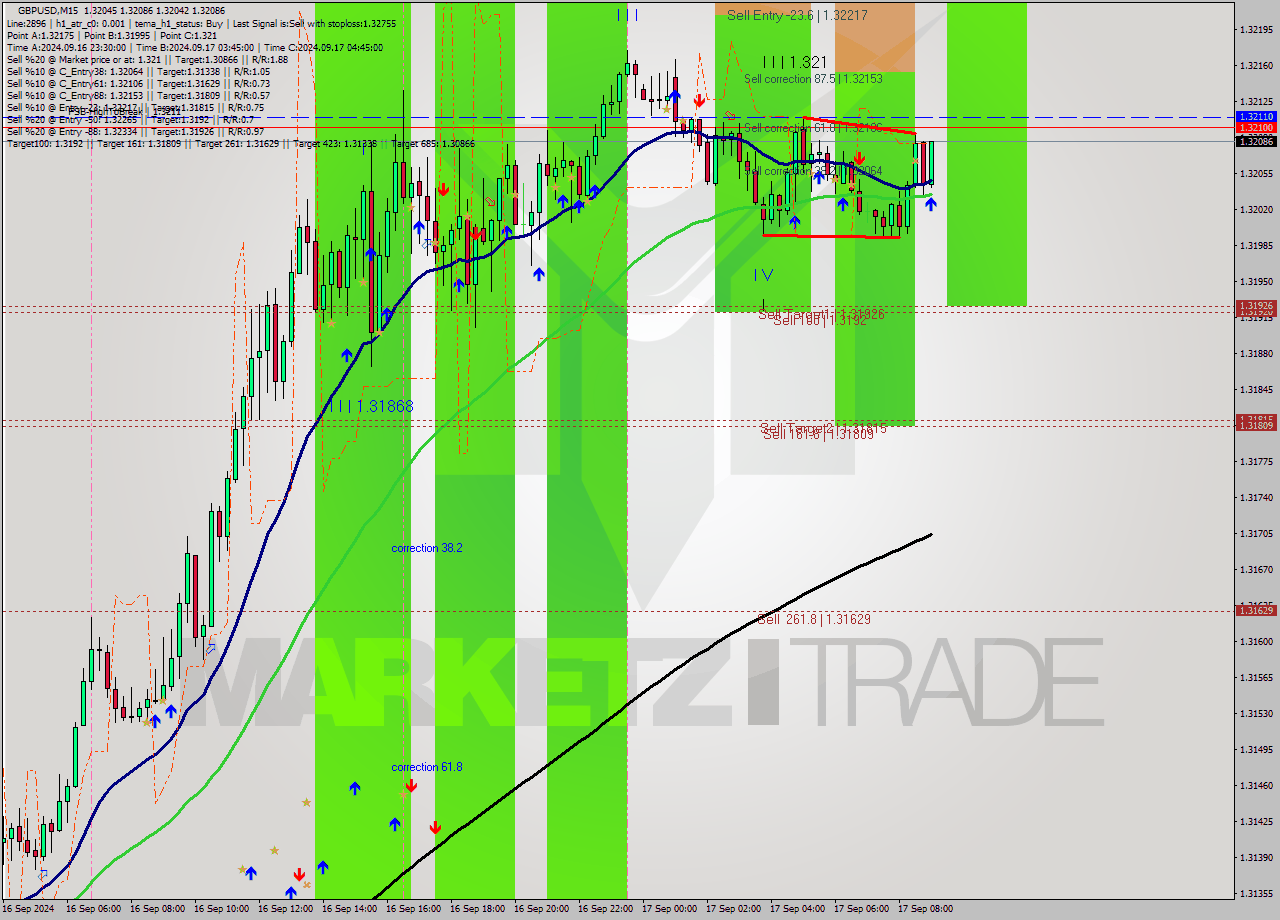Screen dimensions: 1280x920
Task: Click the 1.32020 price axis label
Action: click(1258, 210)
